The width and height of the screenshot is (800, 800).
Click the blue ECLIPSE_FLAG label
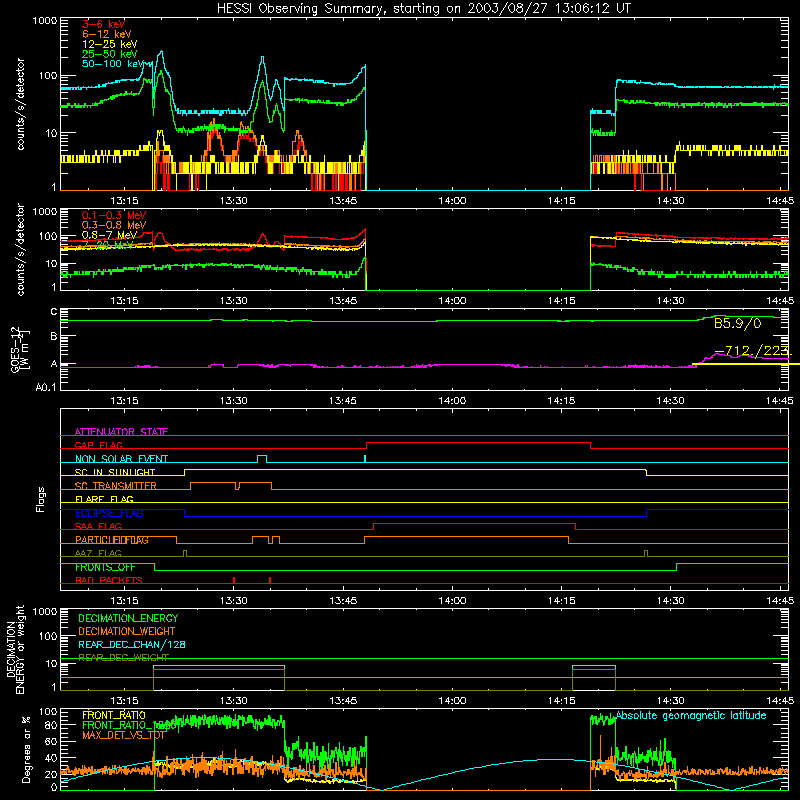109,513
